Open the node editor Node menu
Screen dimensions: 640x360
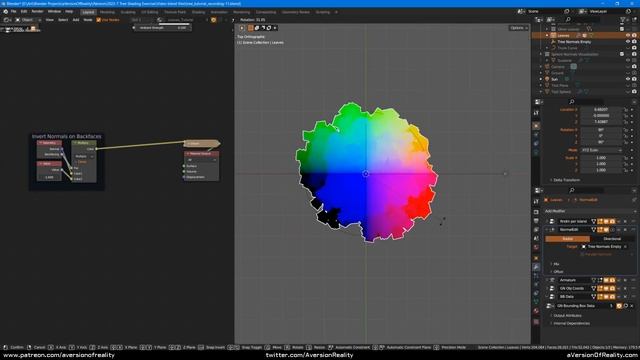pos(88,20)
